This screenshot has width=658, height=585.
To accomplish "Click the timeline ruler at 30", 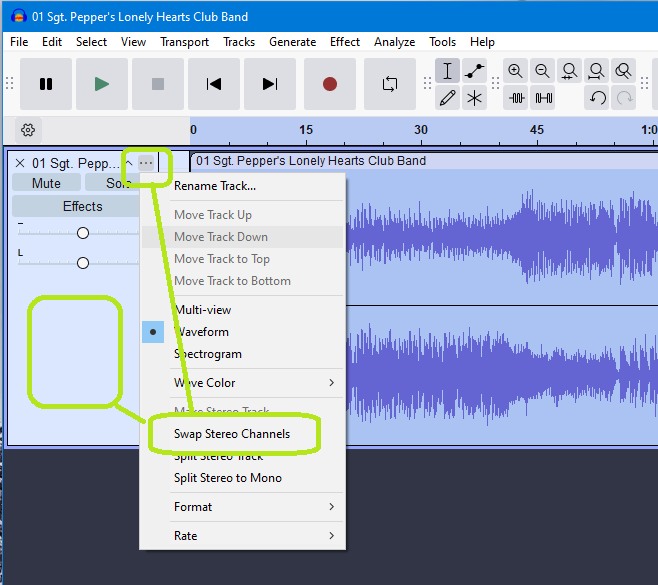I will click(421, 130).
